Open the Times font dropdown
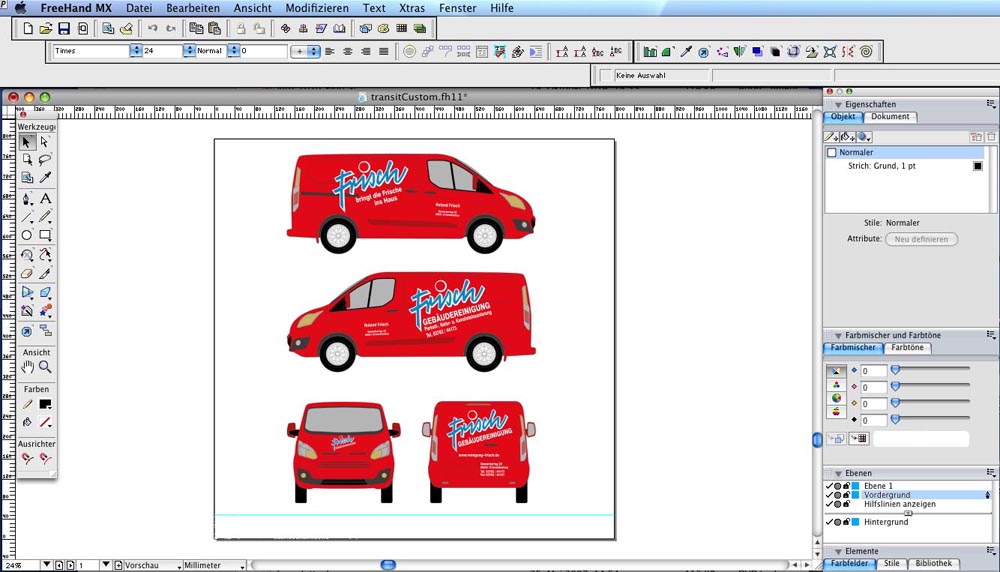The image size is (1000, 572). pos(136,51)
